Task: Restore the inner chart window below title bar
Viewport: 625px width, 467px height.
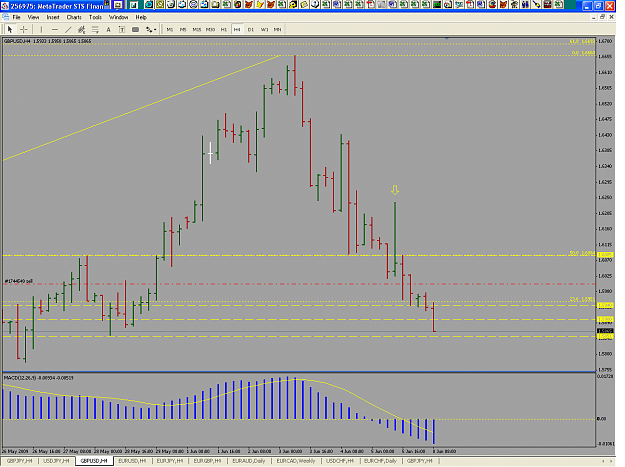Action: tap(602, 17)
